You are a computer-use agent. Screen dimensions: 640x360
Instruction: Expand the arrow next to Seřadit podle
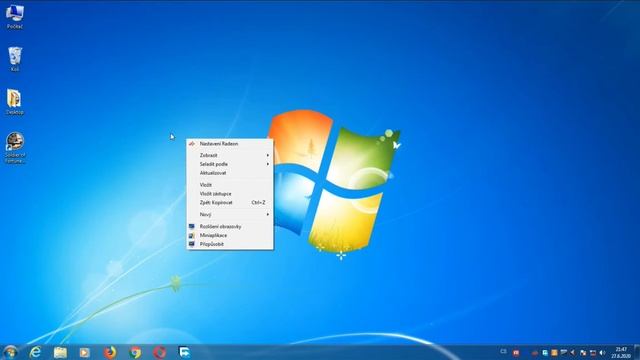tap(268, 164)
